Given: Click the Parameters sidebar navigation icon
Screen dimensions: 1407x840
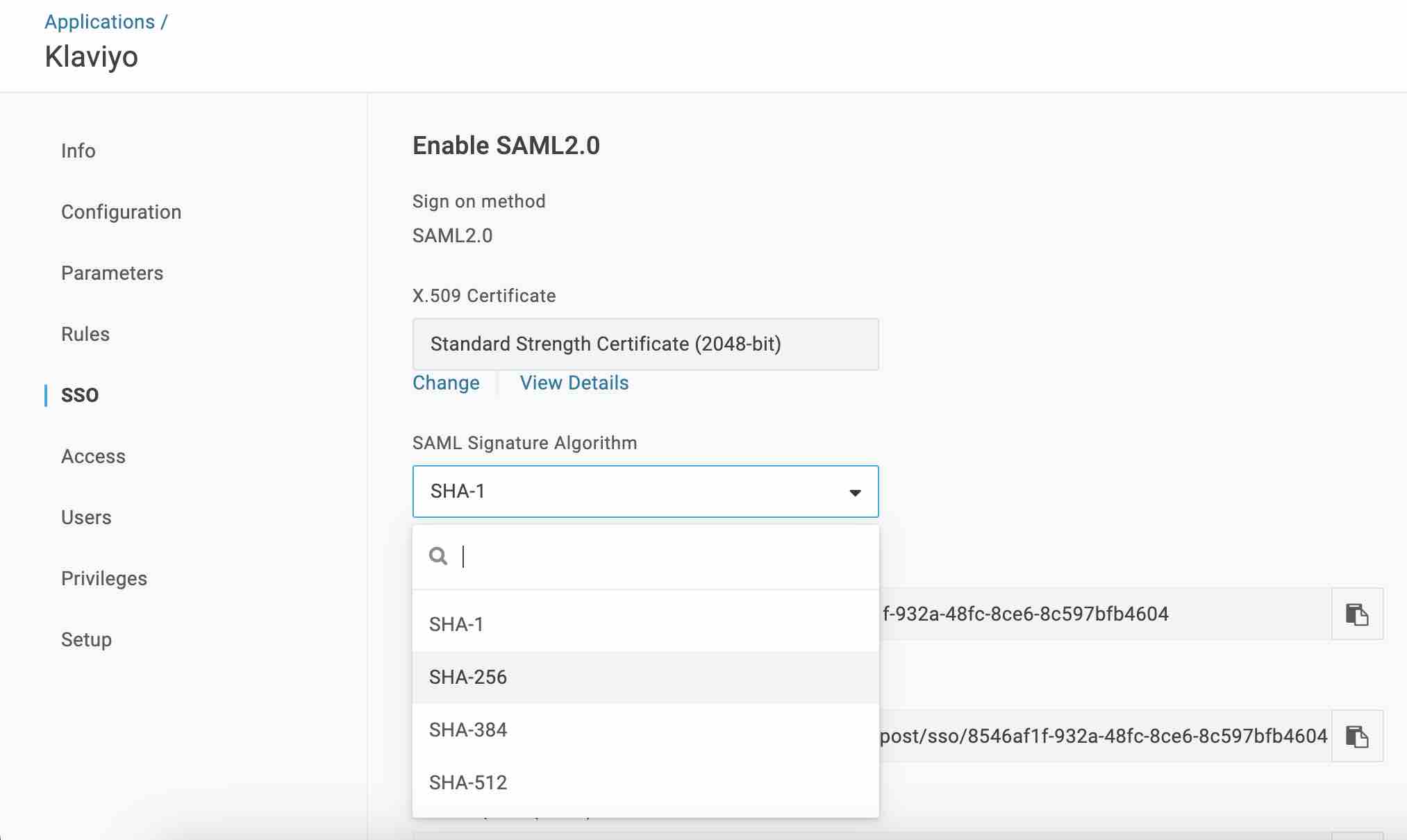Looking at the screenshot, I should pos(113,273).
